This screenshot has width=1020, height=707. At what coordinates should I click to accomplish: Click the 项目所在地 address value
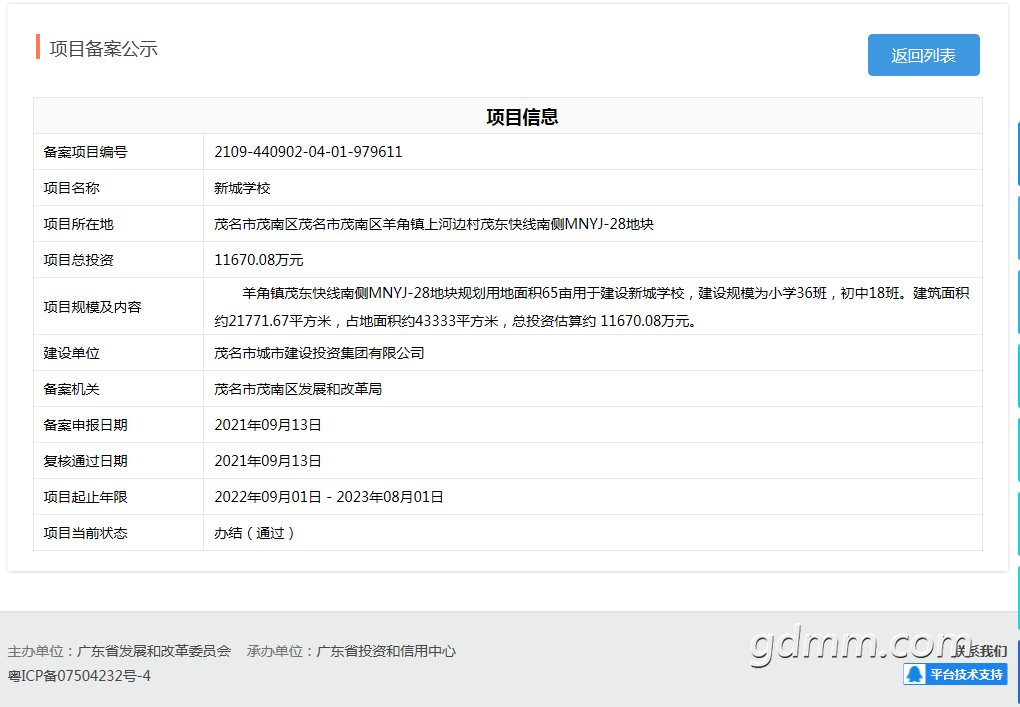[x=434, y=224]
